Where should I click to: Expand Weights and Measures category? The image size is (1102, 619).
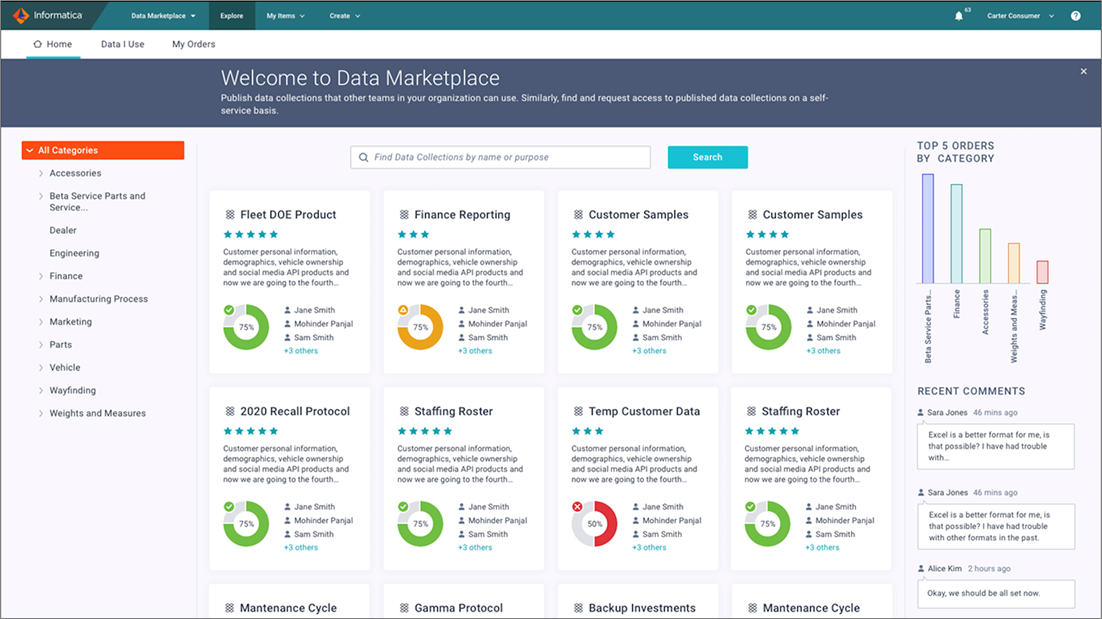pyautogui.click(x=41, y=413)
